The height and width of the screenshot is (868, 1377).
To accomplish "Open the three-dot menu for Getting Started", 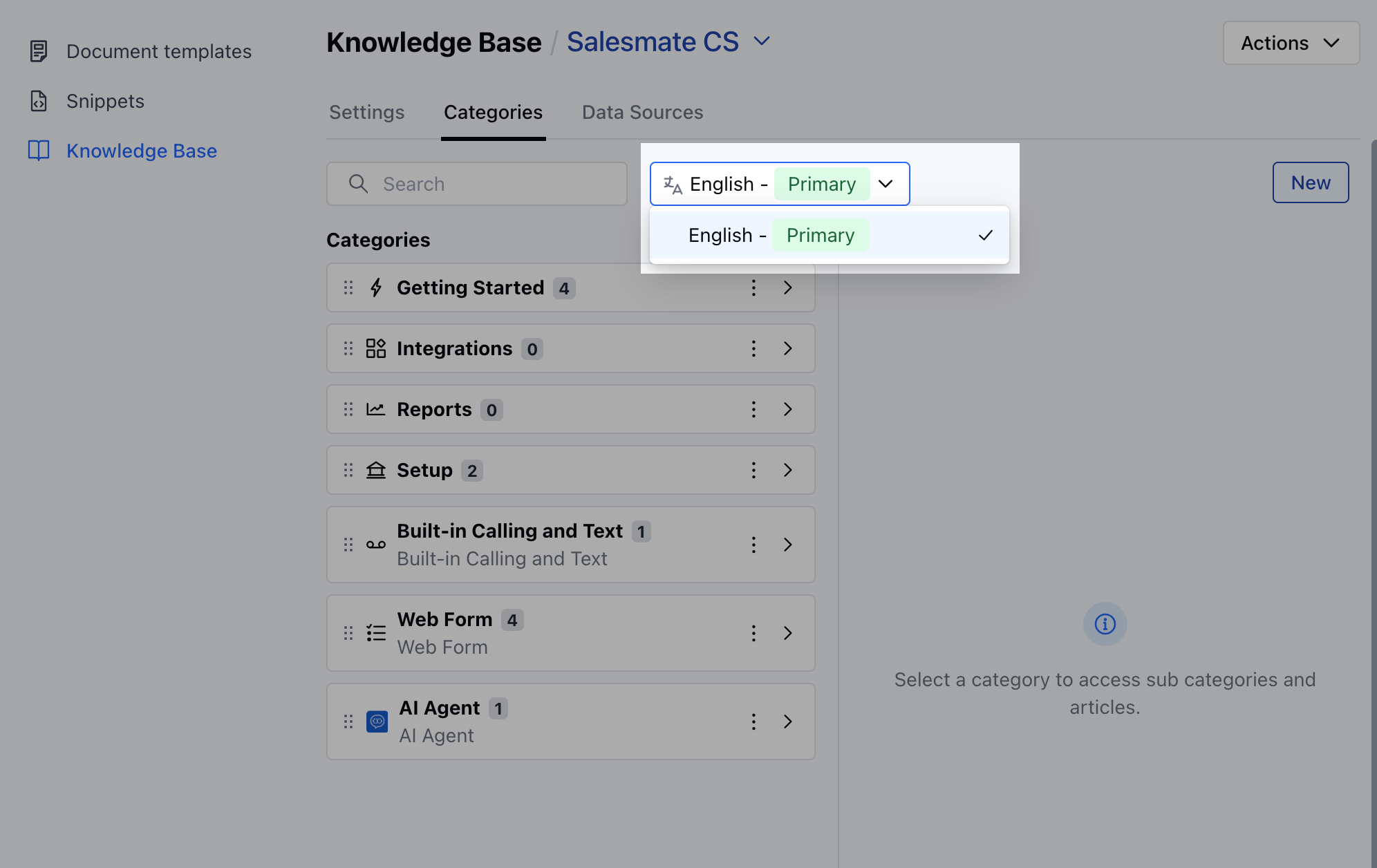I will 753,287.
